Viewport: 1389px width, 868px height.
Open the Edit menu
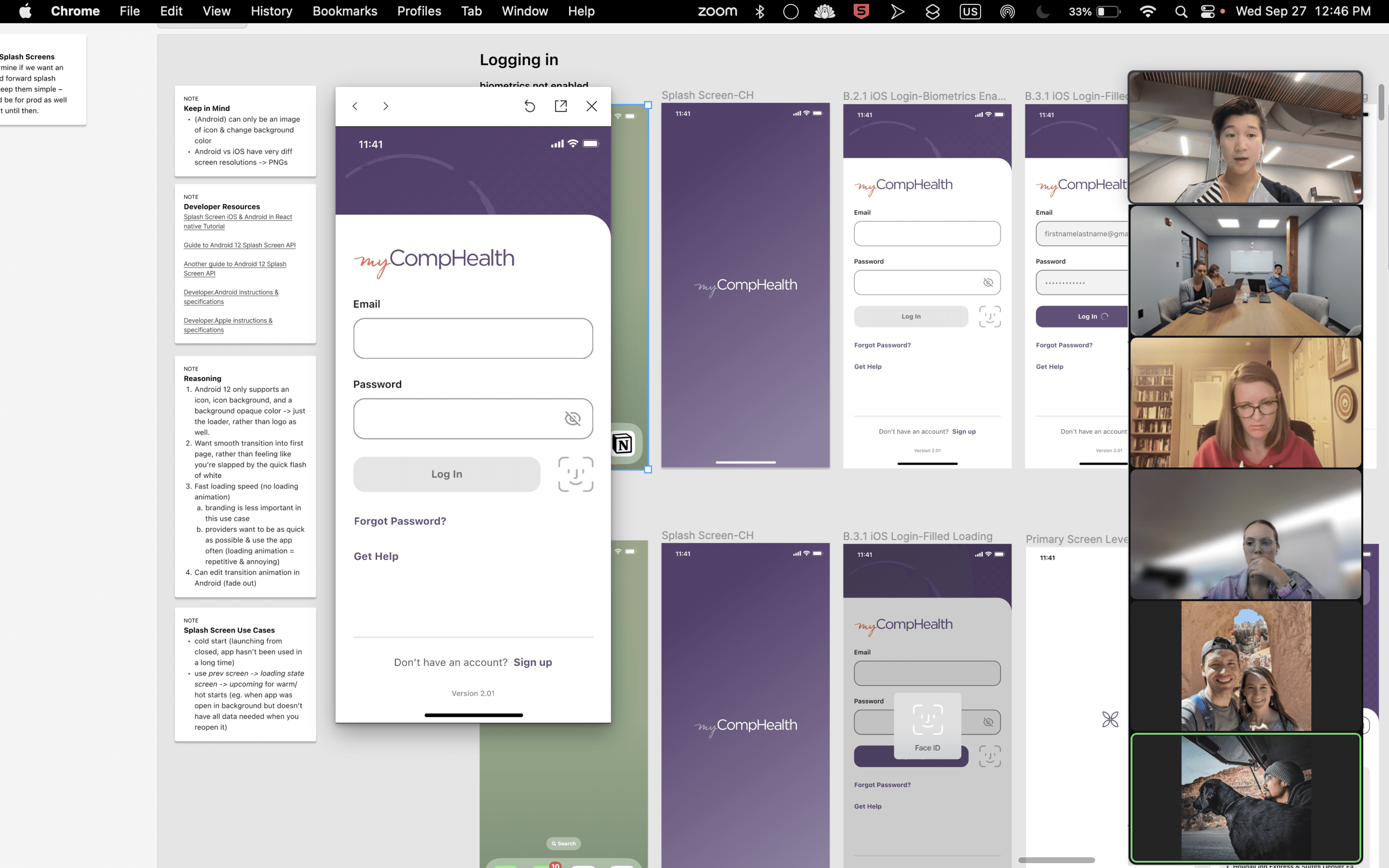pyautogui.click(x=171, y=12)
